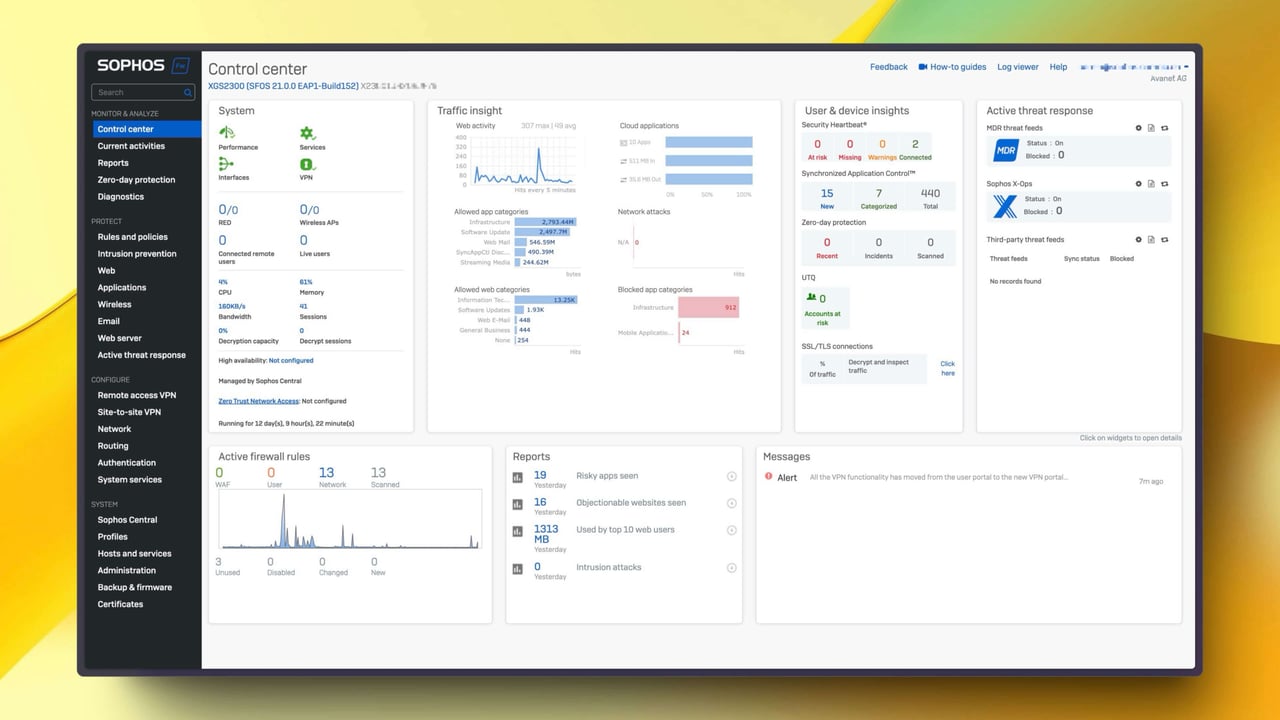Viewport: 1280px width, 720px height.
Task: Open Diagnostics menu item
Action: coord(121,197)
